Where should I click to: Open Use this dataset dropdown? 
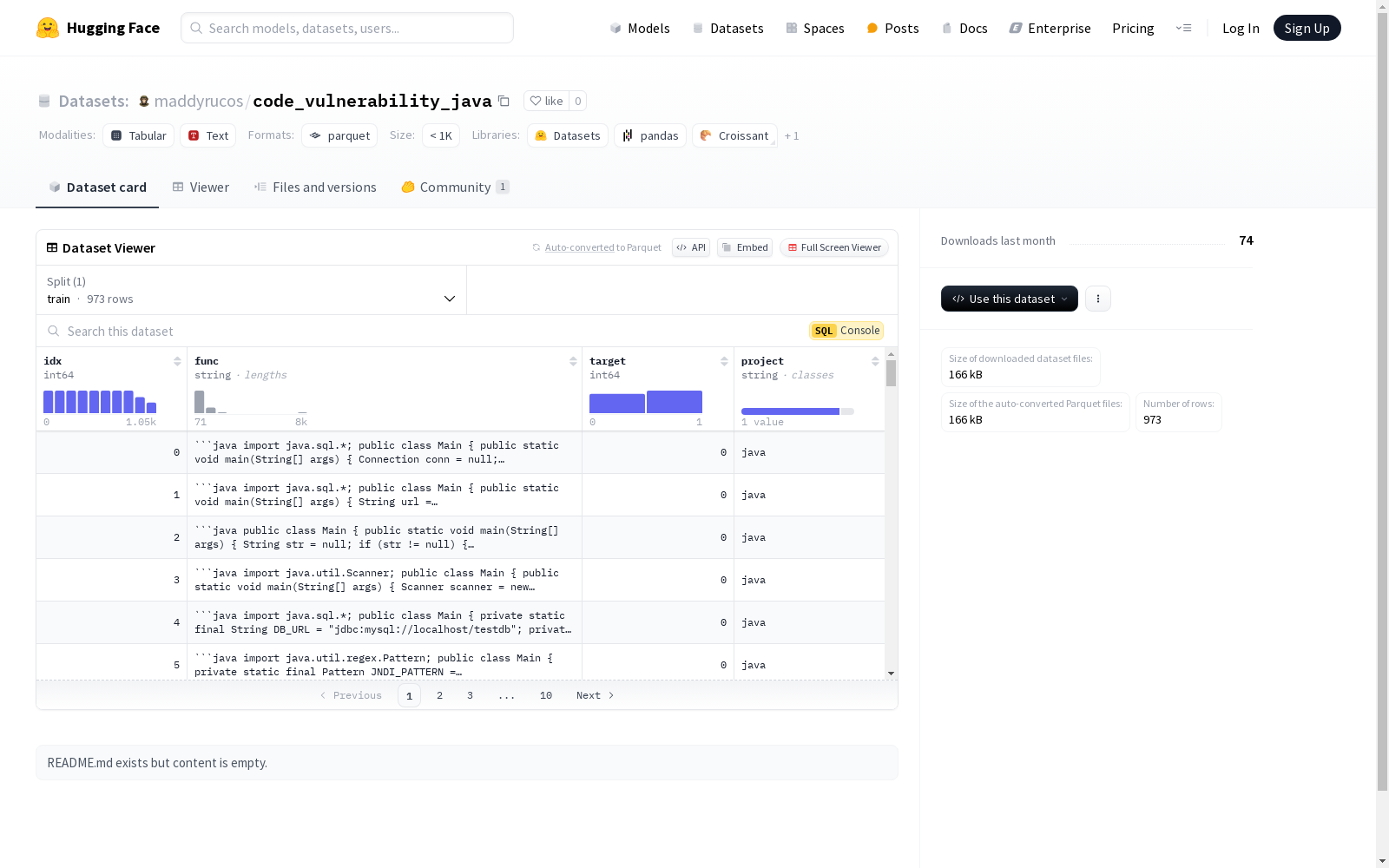click(1009, 299)
